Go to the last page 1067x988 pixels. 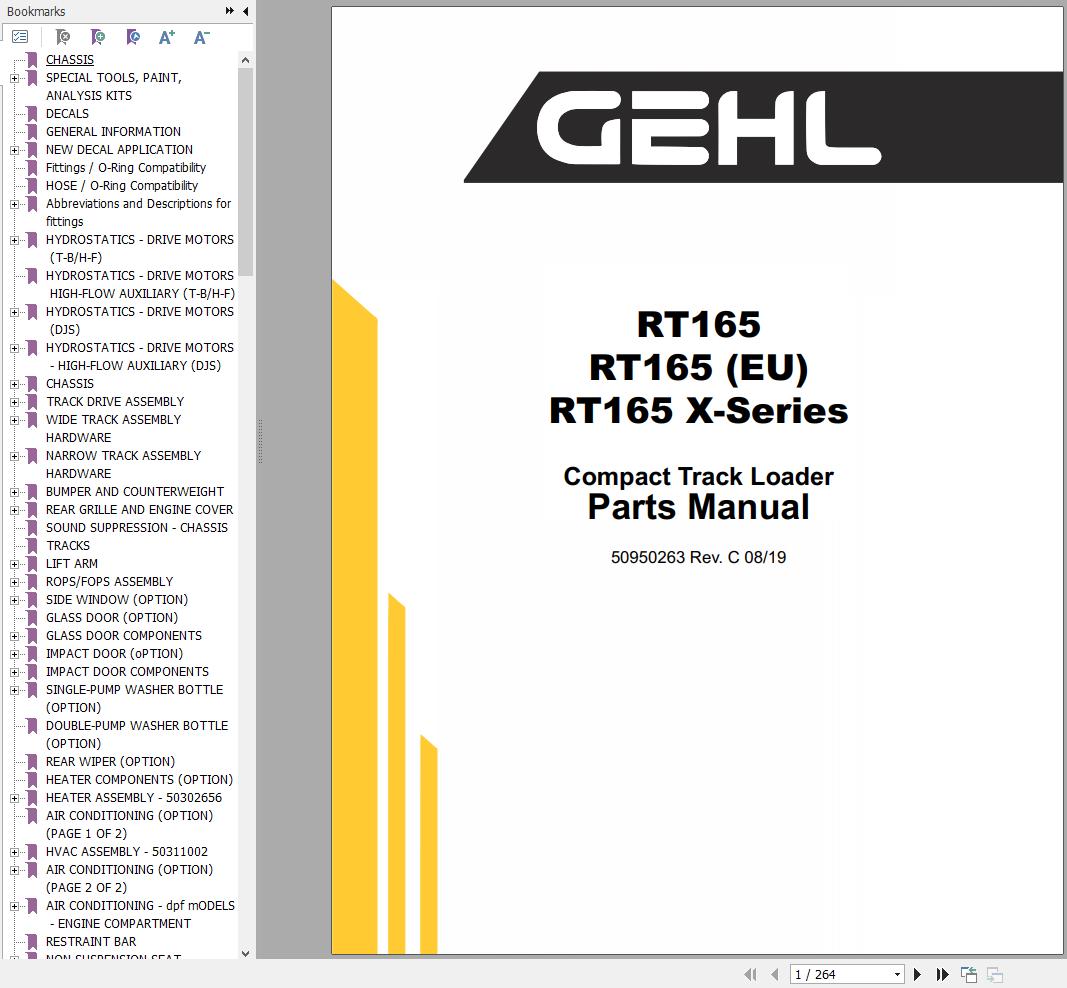(x=942, y=974)
